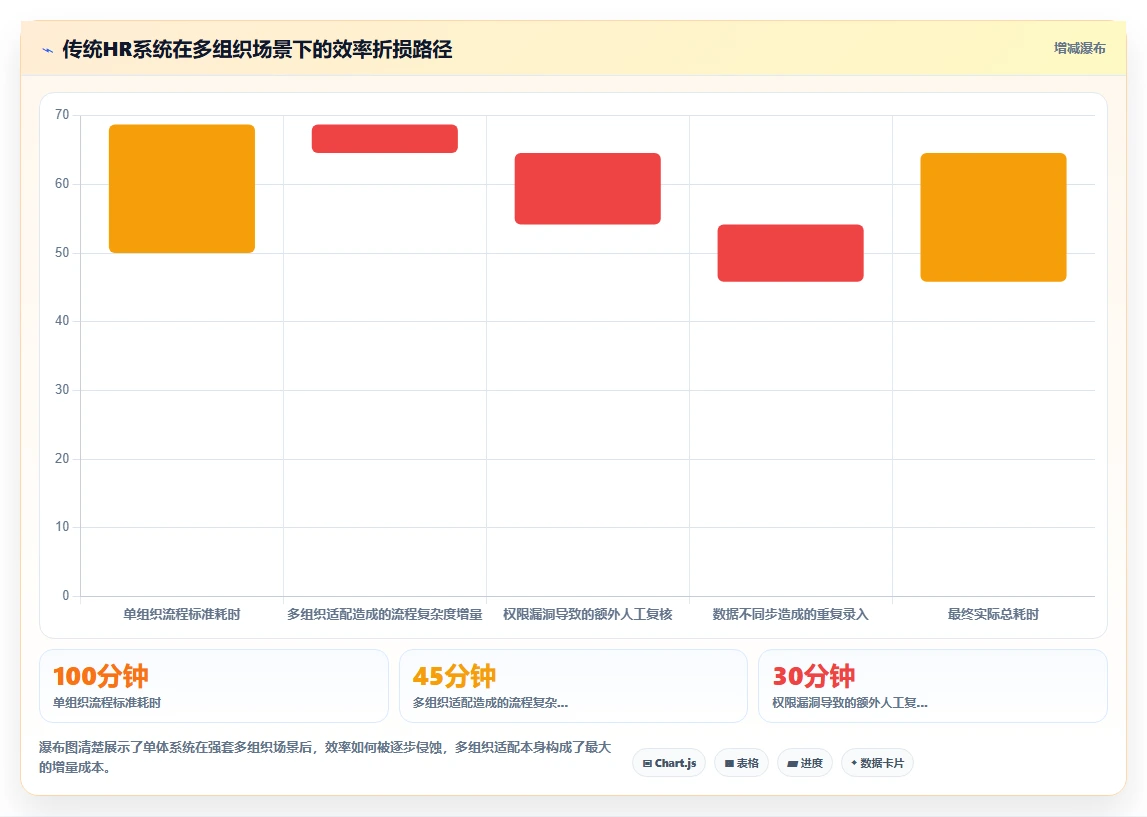Click the truncated caption 权限漏洞导致的额外人工复…

pyautogui.click(x=850, y=703)
